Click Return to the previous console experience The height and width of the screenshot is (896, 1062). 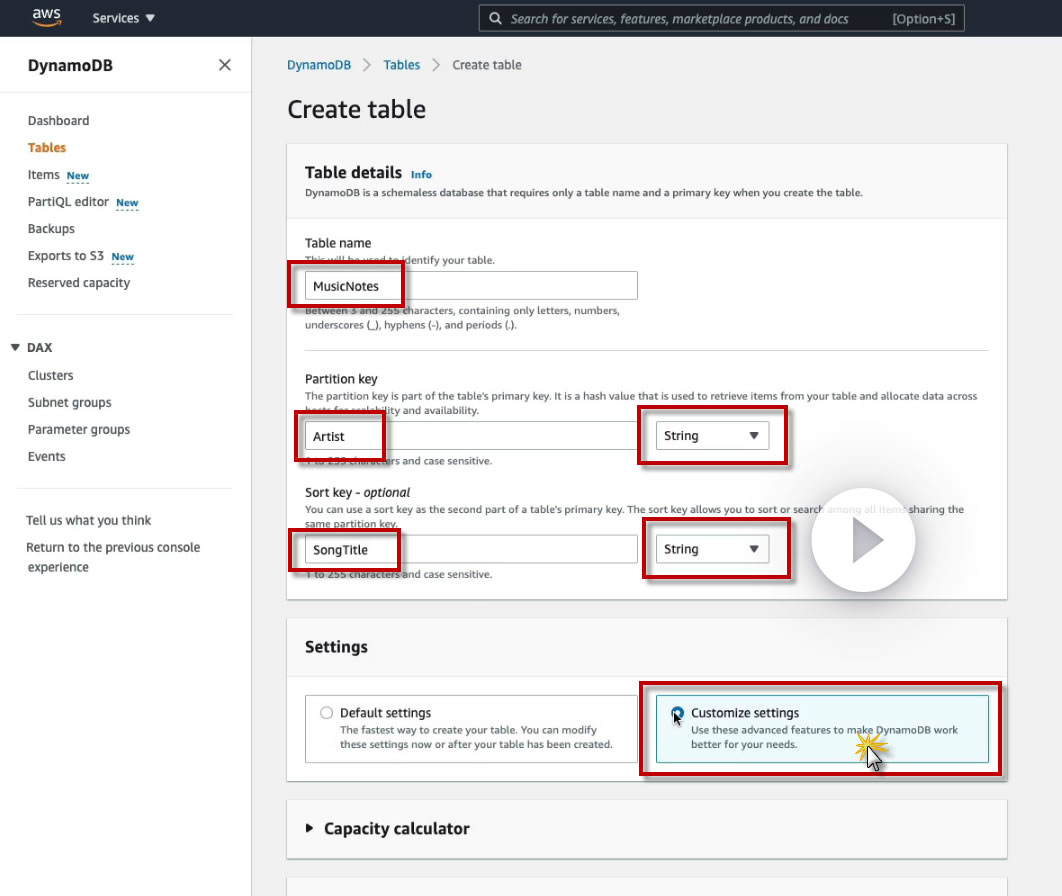[113, 557]
